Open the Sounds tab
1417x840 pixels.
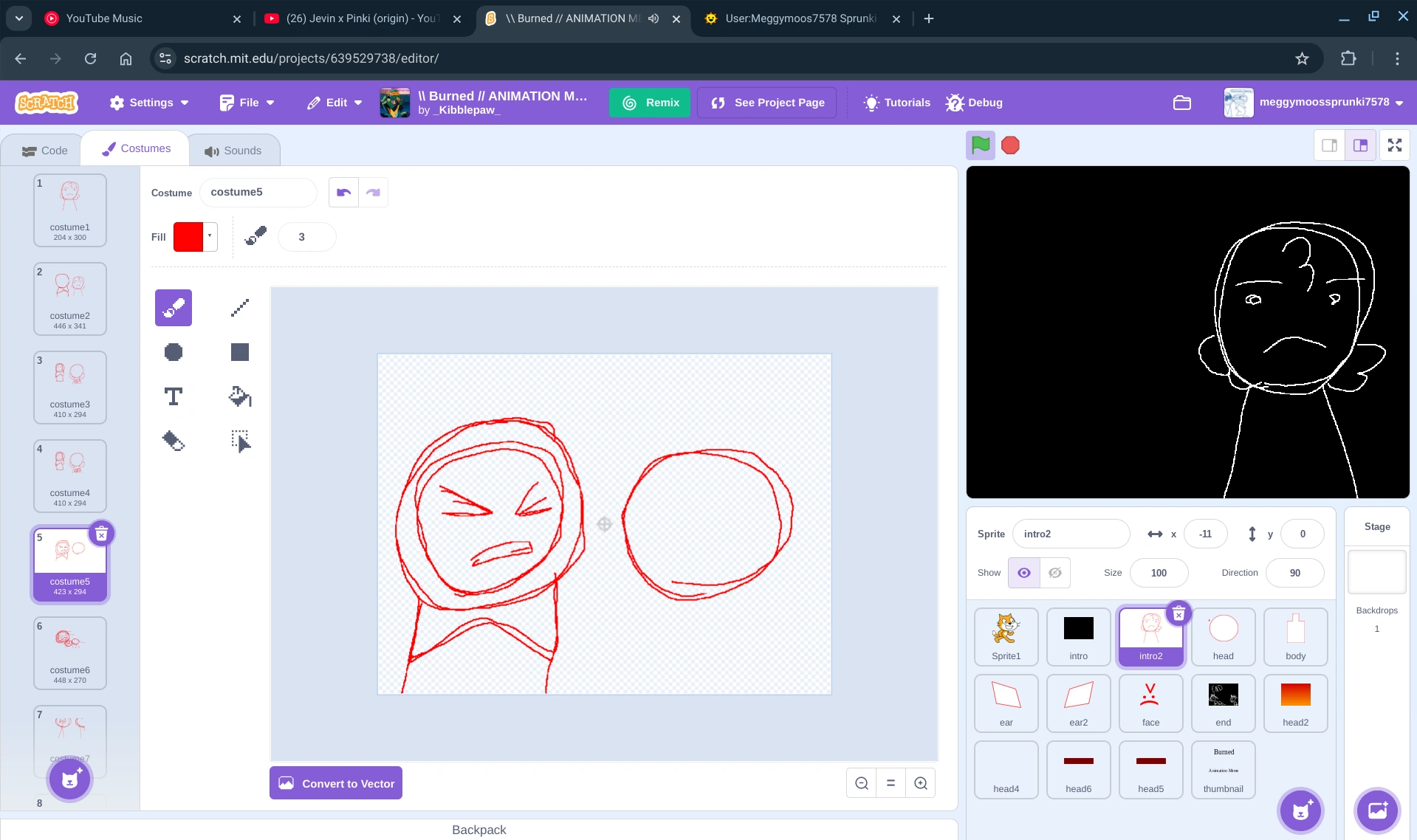233,151
